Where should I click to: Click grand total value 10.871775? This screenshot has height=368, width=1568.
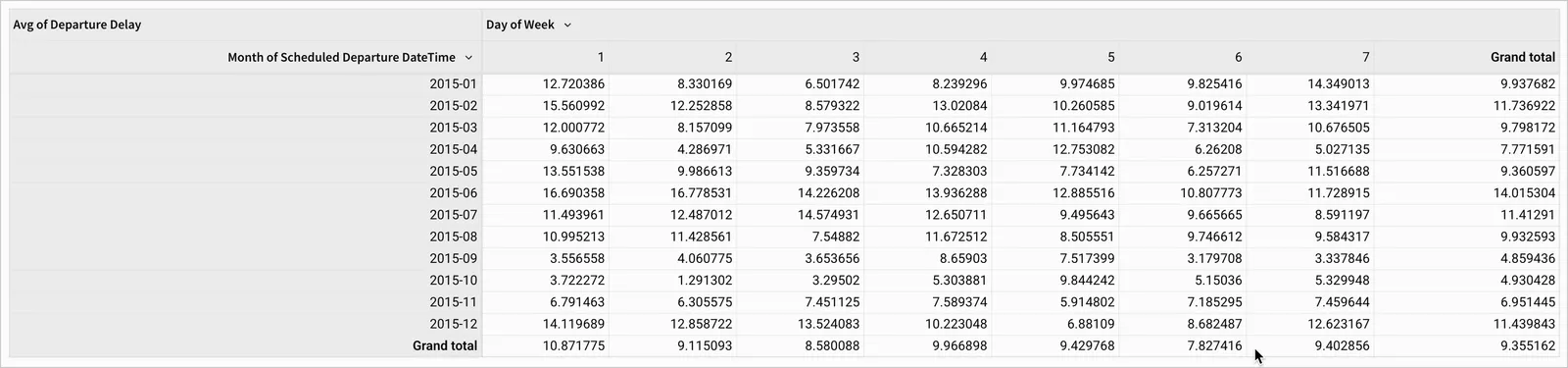[x=573, y=345]
